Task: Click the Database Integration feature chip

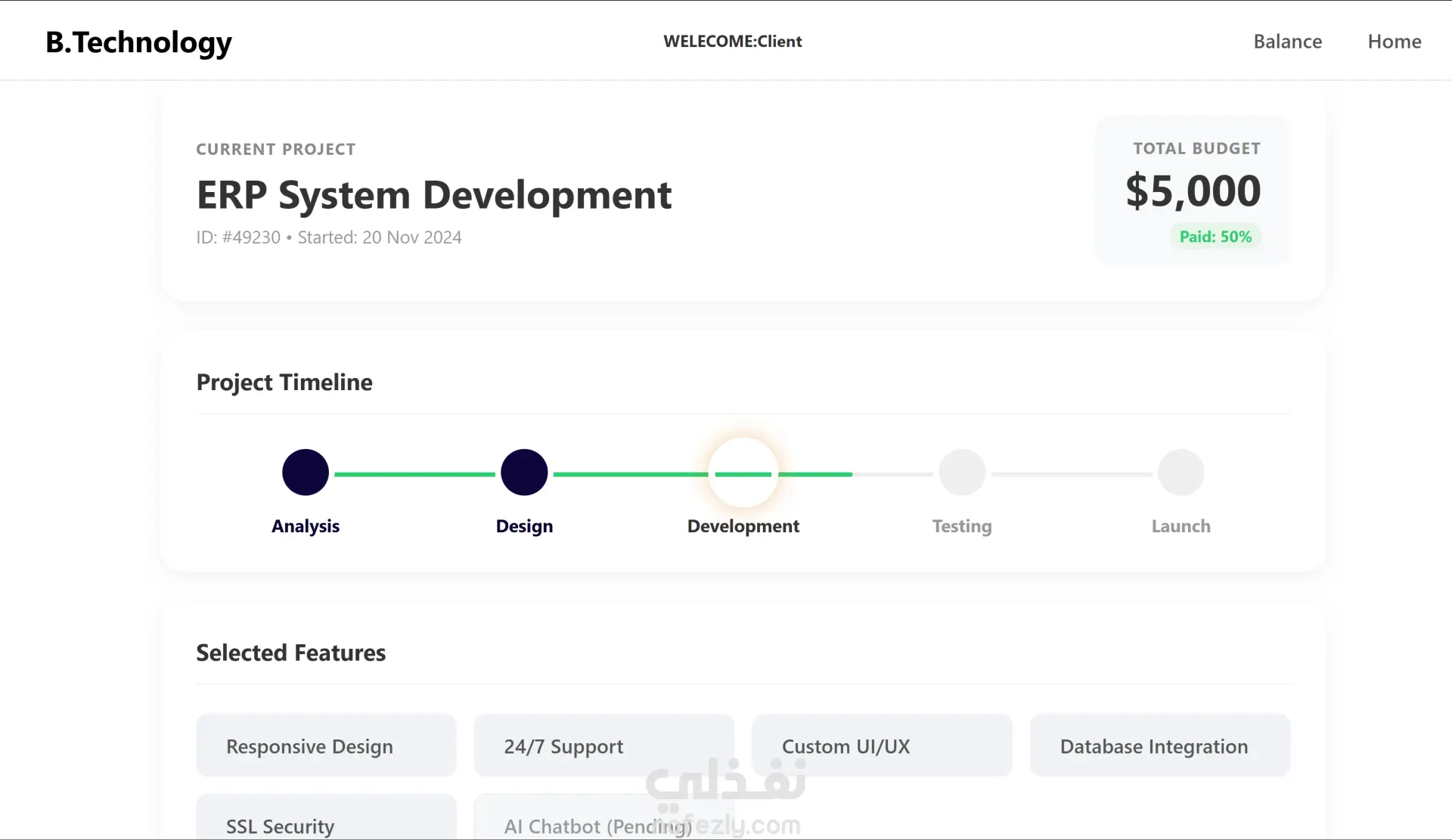Action: pos(1159,746)
